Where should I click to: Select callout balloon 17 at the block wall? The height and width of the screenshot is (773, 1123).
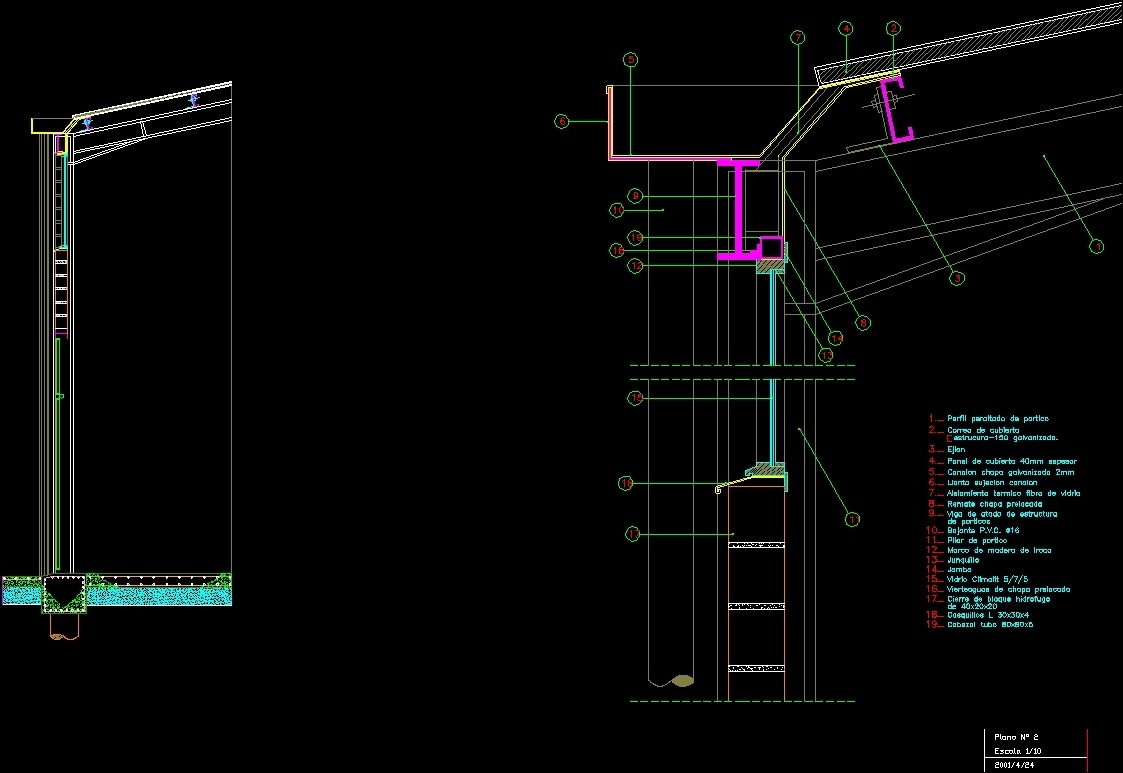point(633,532)
